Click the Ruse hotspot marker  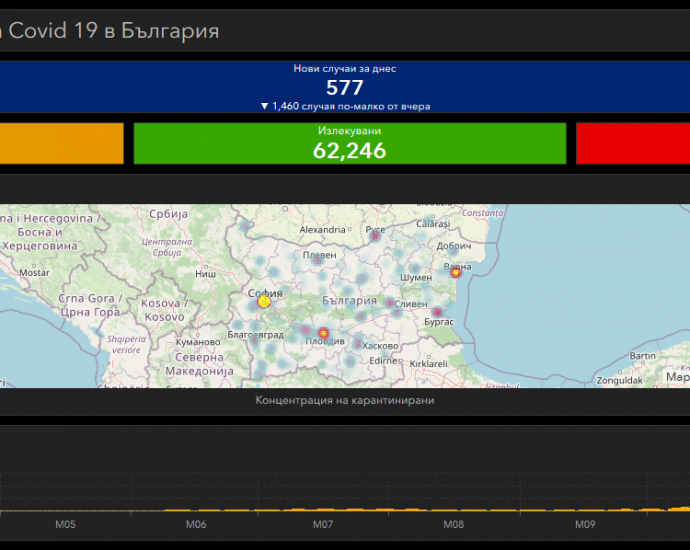coord(375,236)
